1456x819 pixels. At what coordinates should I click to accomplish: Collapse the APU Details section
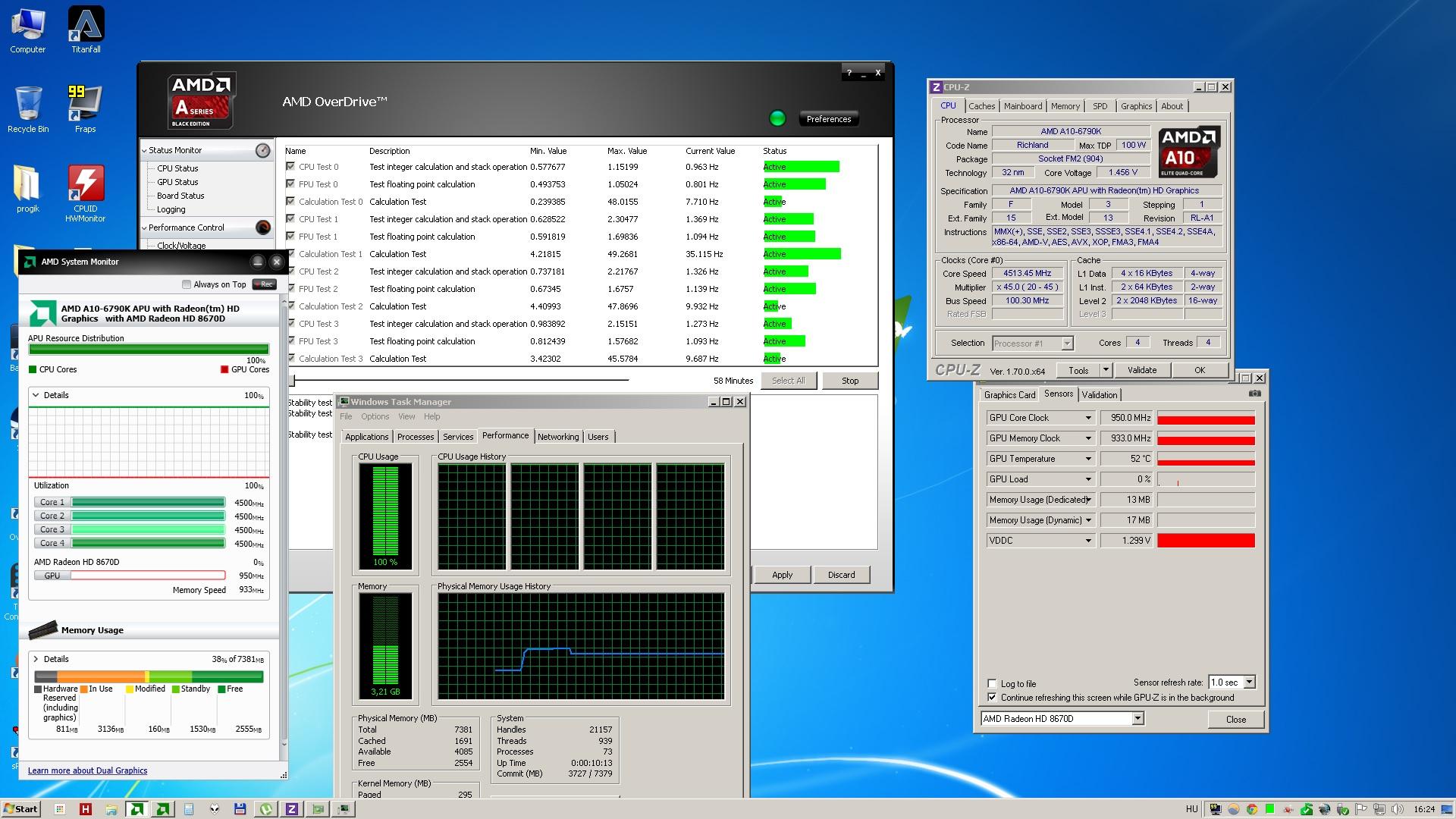pos(36,395)
